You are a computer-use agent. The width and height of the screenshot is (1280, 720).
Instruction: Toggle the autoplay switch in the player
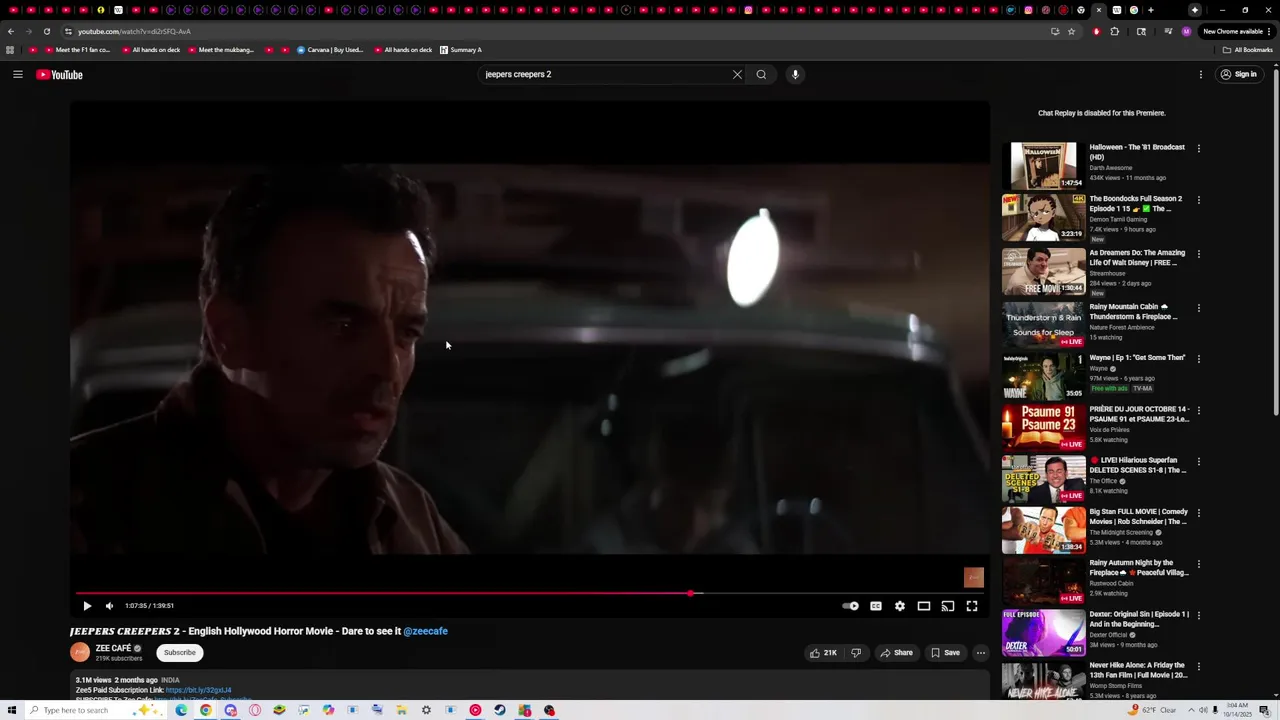tap(850, 605)
